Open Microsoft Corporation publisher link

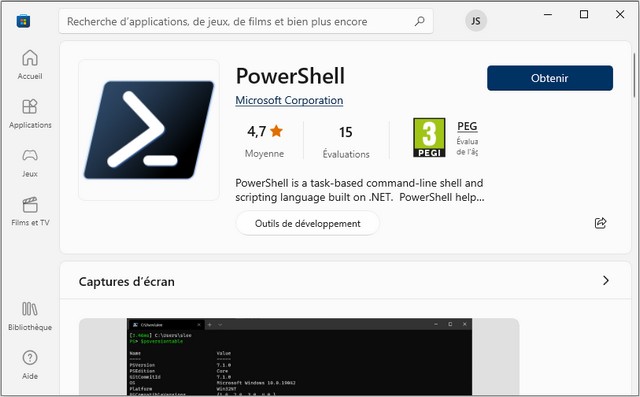[x=289, y=100]
